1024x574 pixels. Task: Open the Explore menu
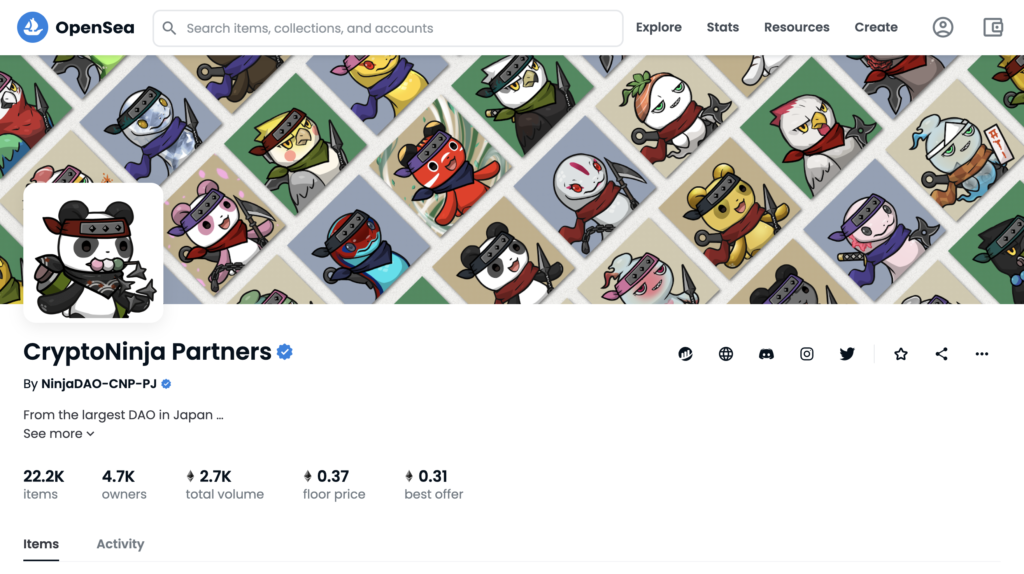[658, 27]
